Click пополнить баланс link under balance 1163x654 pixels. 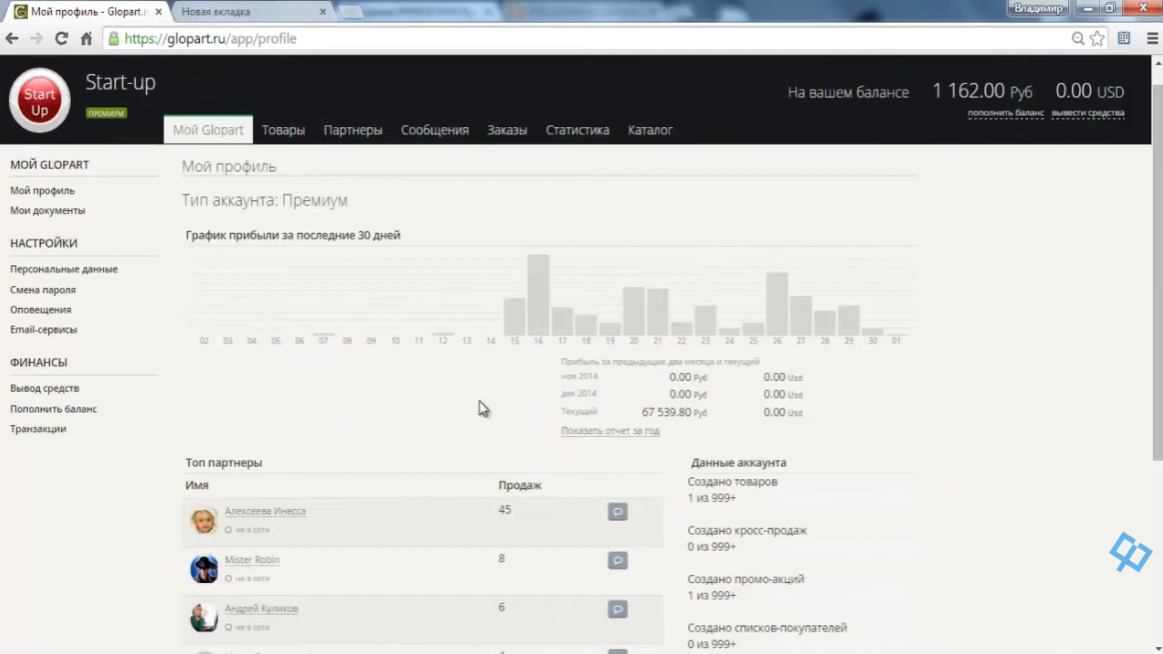tap(1005, 113)
